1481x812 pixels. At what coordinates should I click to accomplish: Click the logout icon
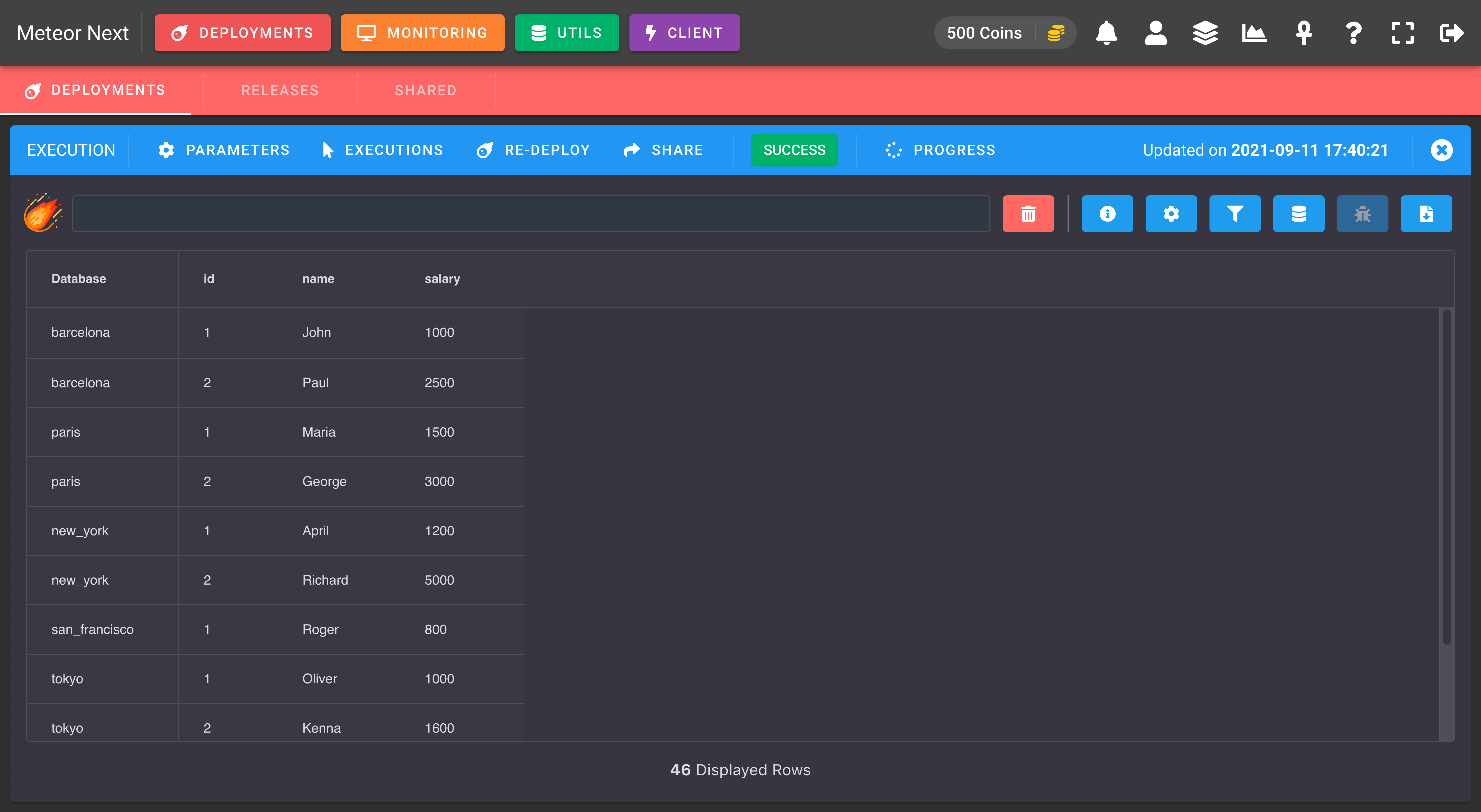(1452, 33)
